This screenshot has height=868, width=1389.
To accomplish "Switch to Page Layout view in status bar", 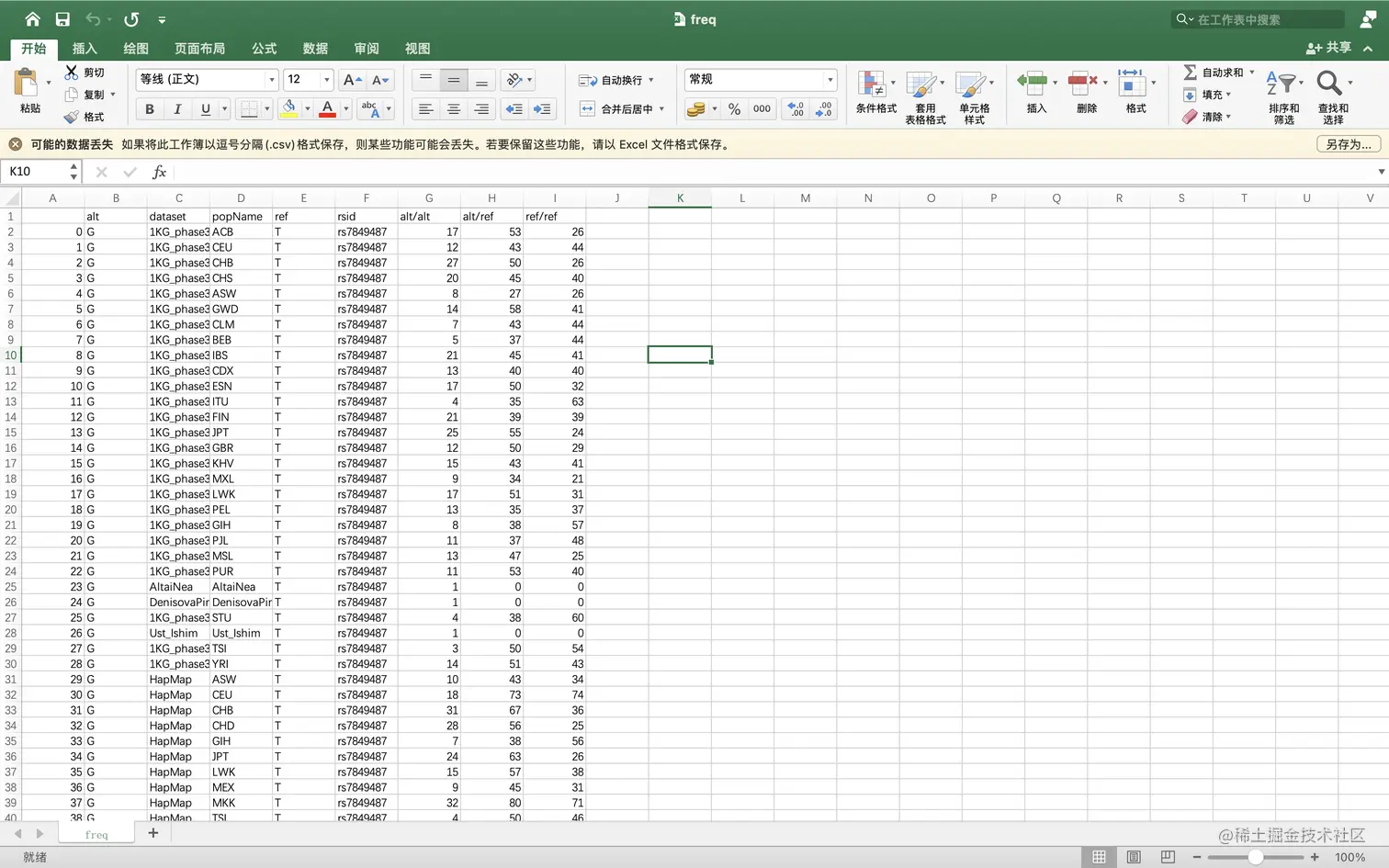I will [1134, 857].
